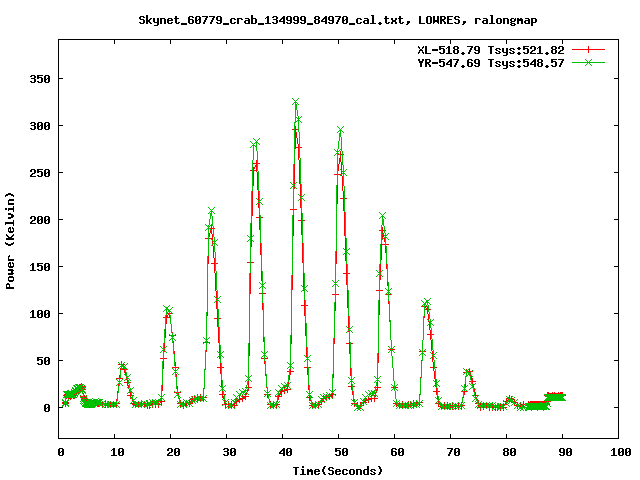This screenshot has height=480, width=640.
Task: Select the XL-518.79 Tsys:521.82 legend label
Action: coord(491,50)
